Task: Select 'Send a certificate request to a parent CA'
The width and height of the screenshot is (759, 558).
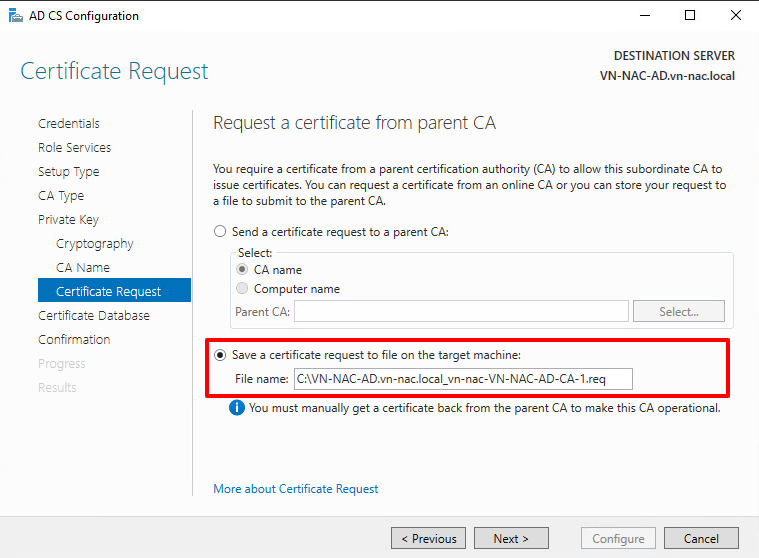Action: pos(221,231)
